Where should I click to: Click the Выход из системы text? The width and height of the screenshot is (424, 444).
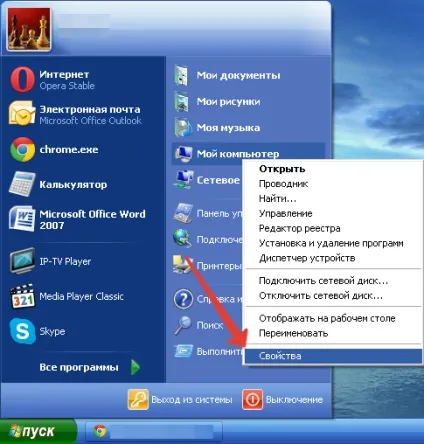(x=192, y=399)
